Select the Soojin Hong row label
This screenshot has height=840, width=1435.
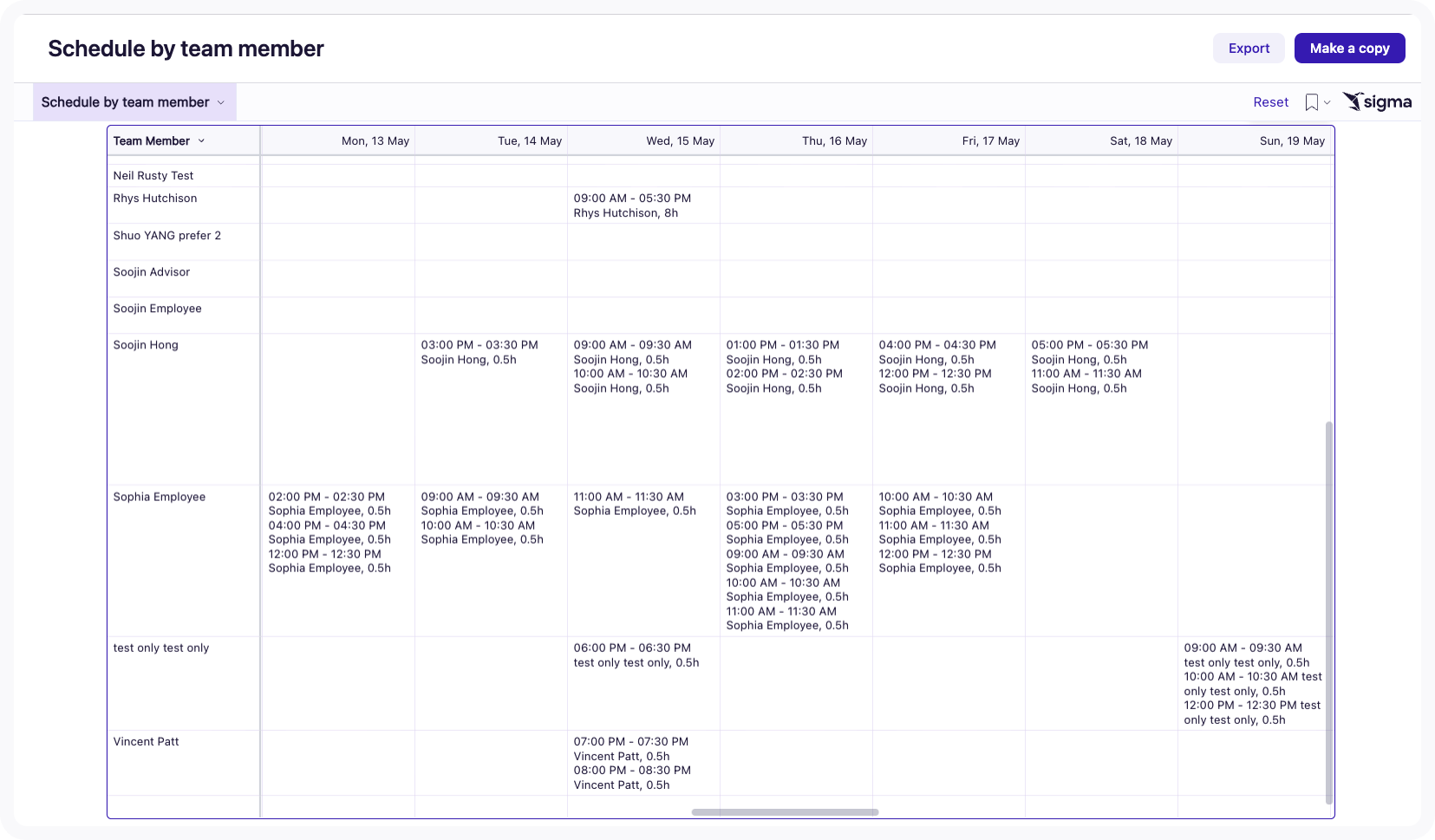pyautogui.click(x=145, y=344)
